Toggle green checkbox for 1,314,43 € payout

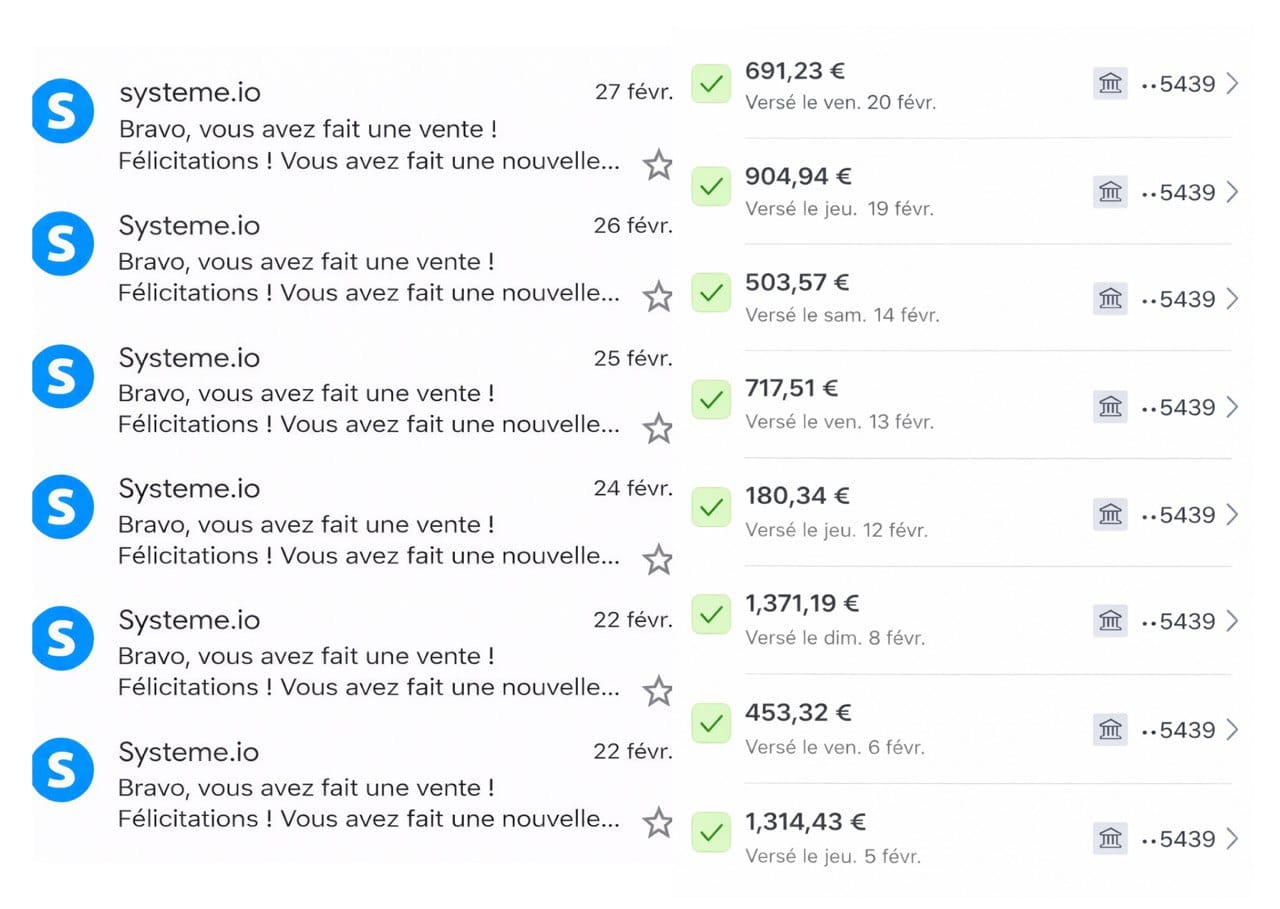(x=711, y=832)
